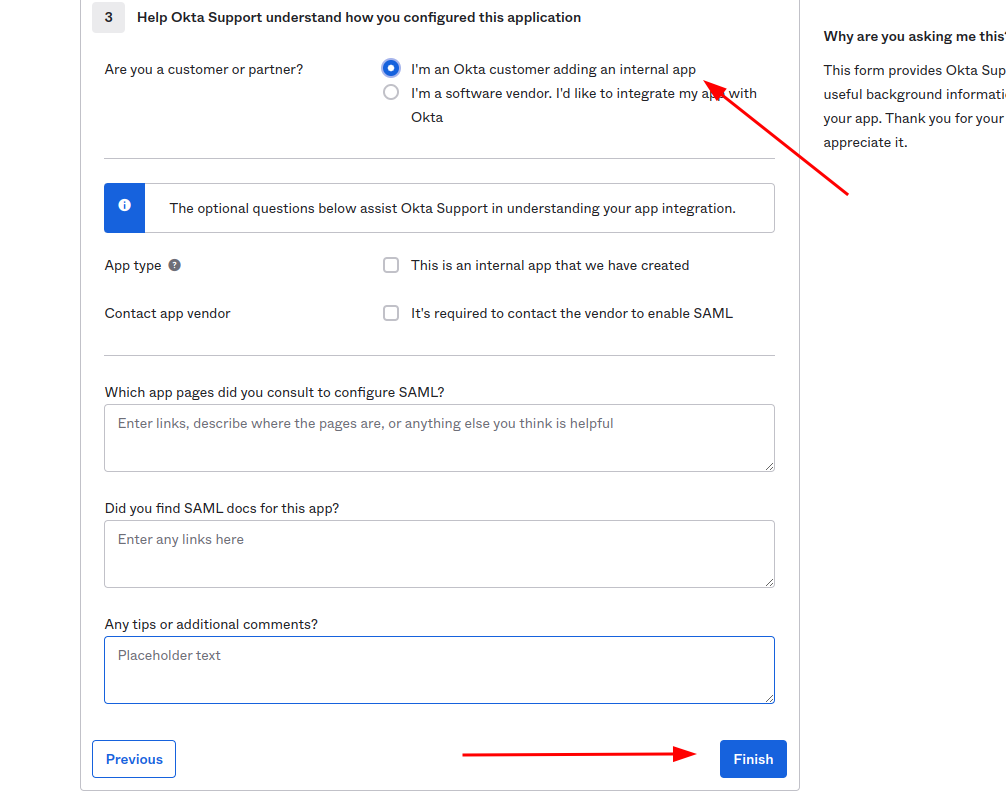Go back with the Previous button

[x=134, y=759]
